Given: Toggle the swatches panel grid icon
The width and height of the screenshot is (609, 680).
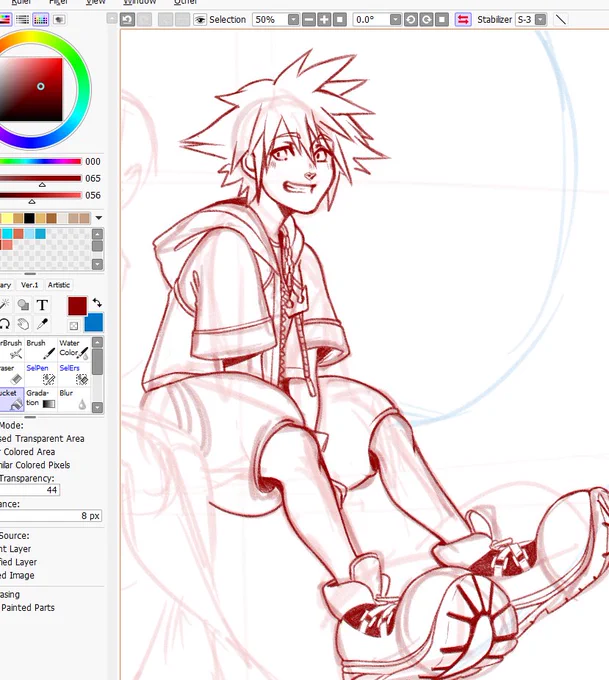Looking at the screenshot, I should click(40, 20).
